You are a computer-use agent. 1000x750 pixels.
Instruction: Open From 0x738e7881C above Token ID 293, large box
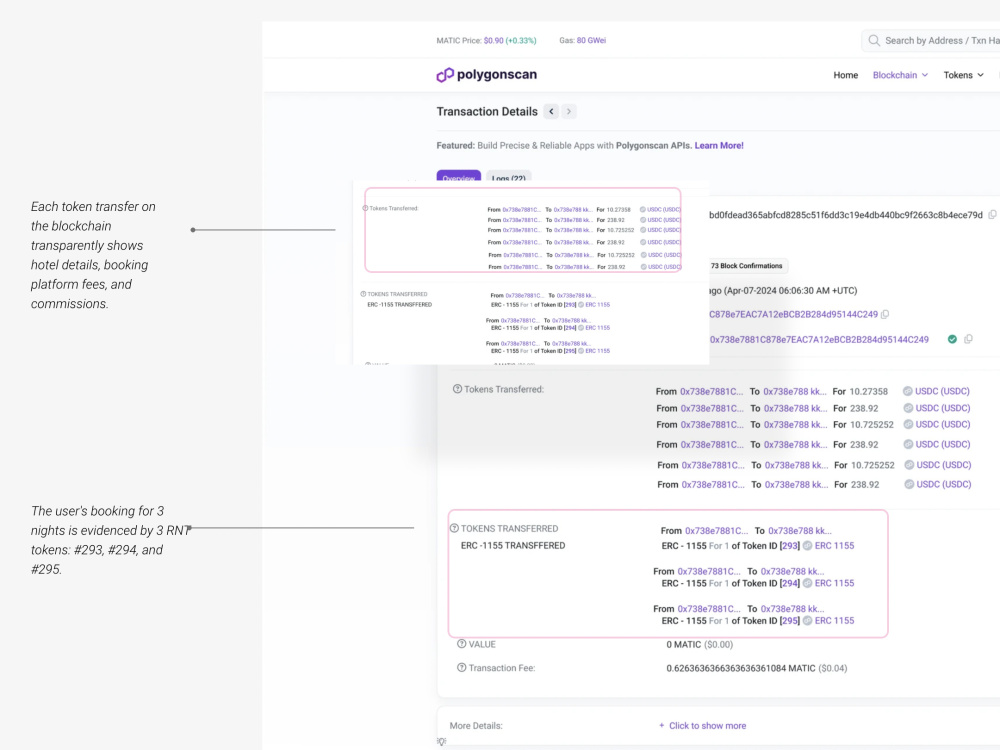(716, 531)
